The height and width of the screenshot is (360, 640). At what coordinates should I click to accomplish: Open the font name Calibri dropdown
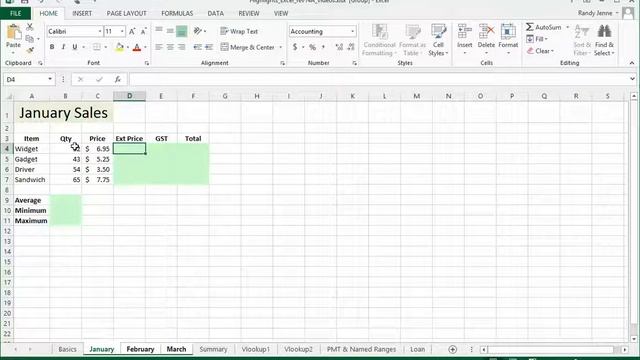(100, 31)
